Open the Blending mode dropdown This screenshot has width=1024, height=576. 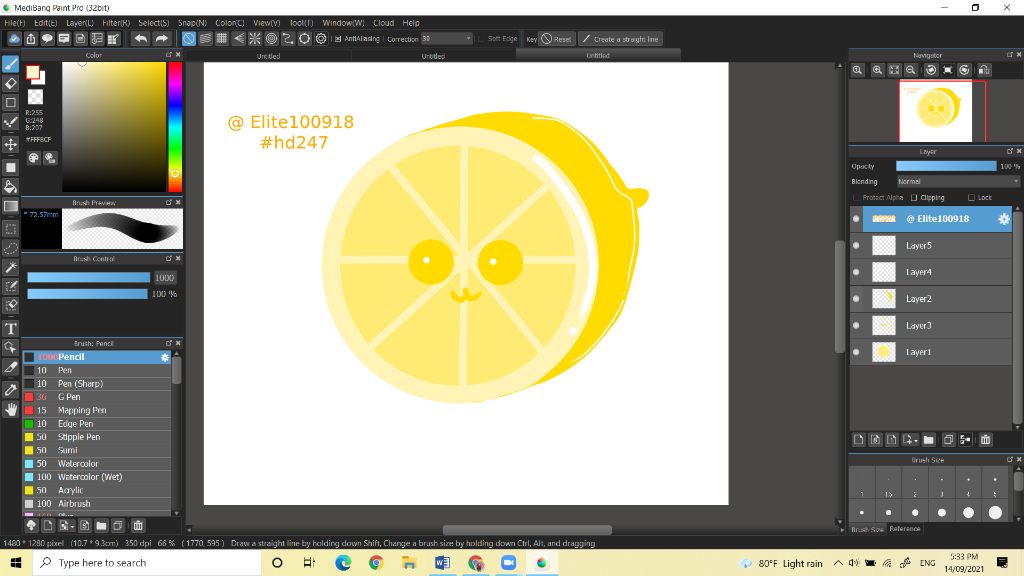(x=957, y=182)
